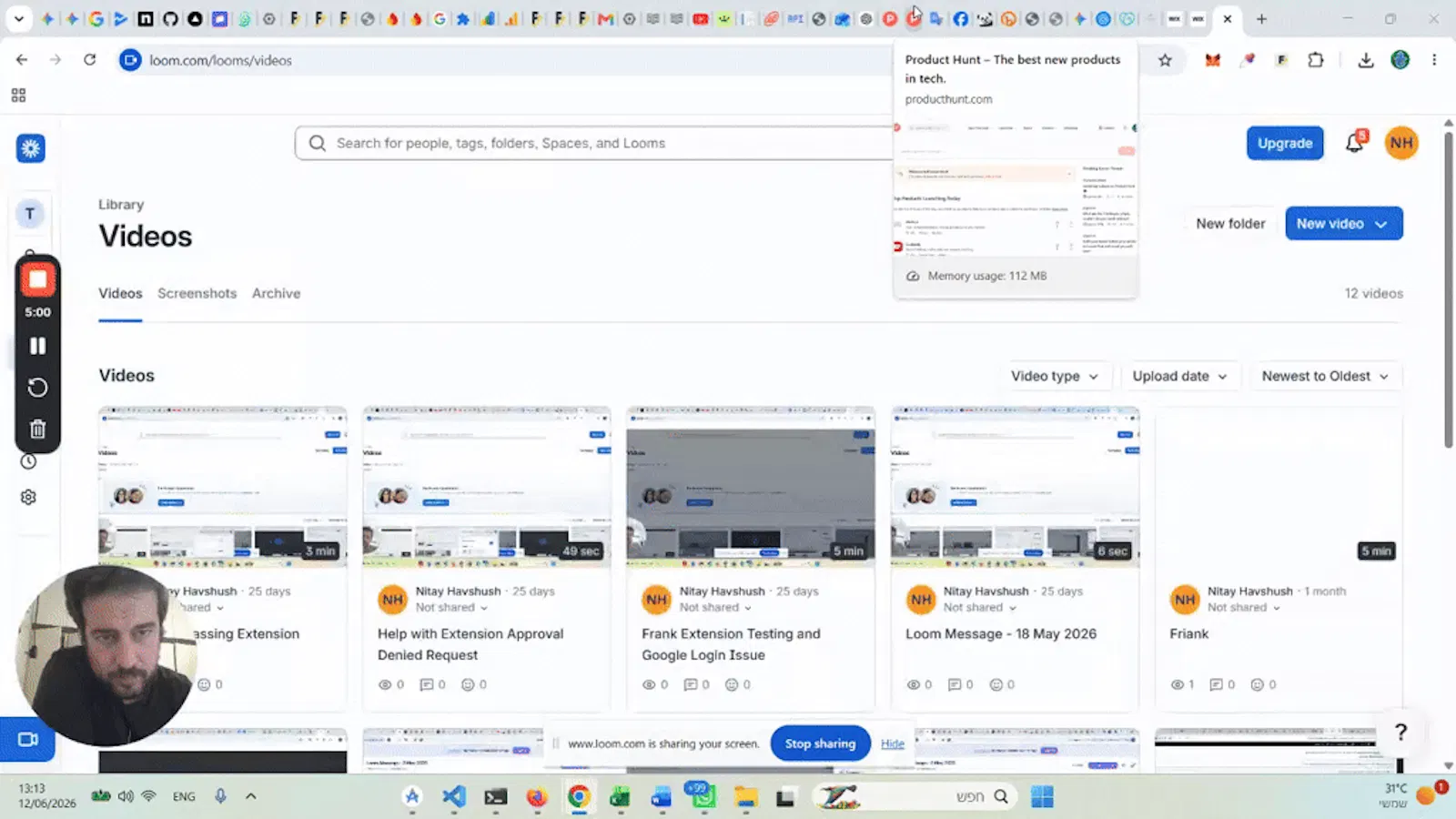Open a new browser tab
This screenshot has width=1456, height=819.
pos(1261,18)
